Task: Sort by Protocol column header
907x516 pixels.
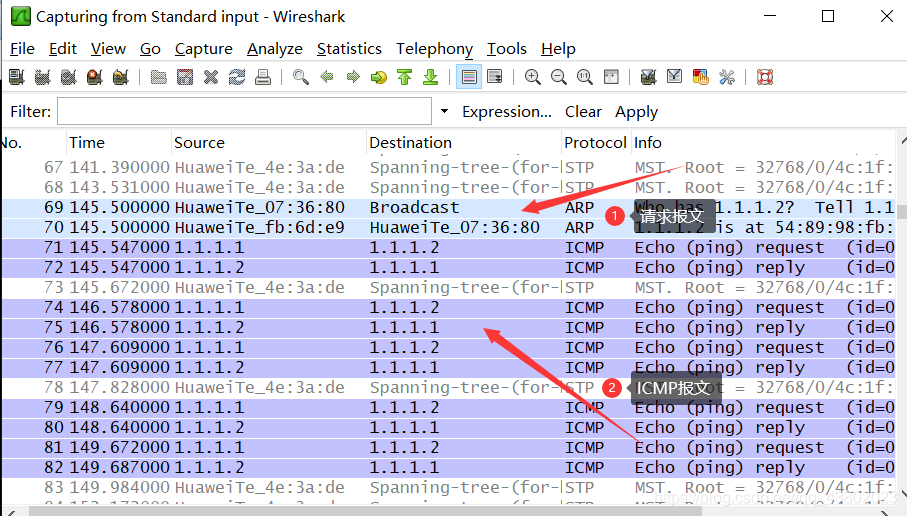Action: pyautogui.click(x=595, y=143)
